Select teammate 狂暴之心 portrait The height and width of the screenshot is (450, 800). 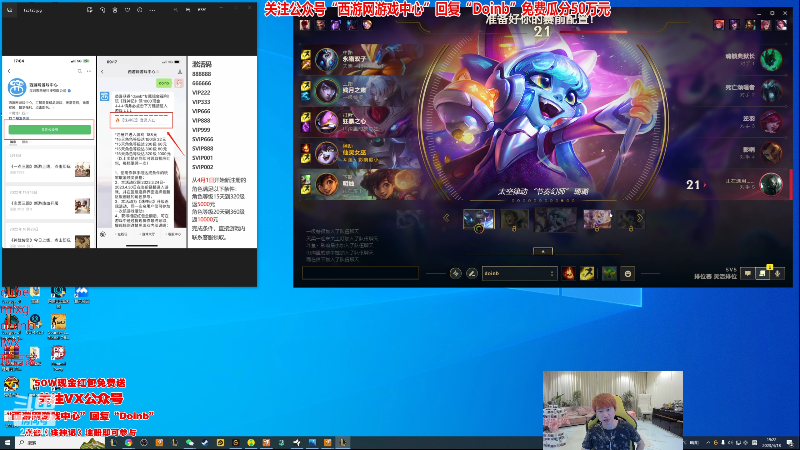point(327,122)
